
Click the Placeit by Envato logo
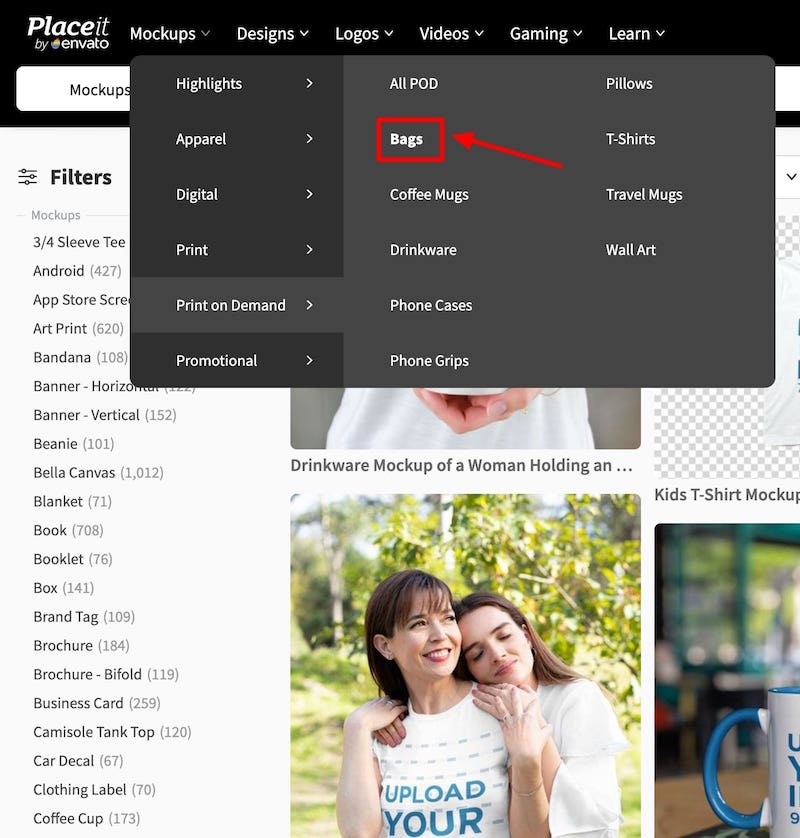pos(67,33)
